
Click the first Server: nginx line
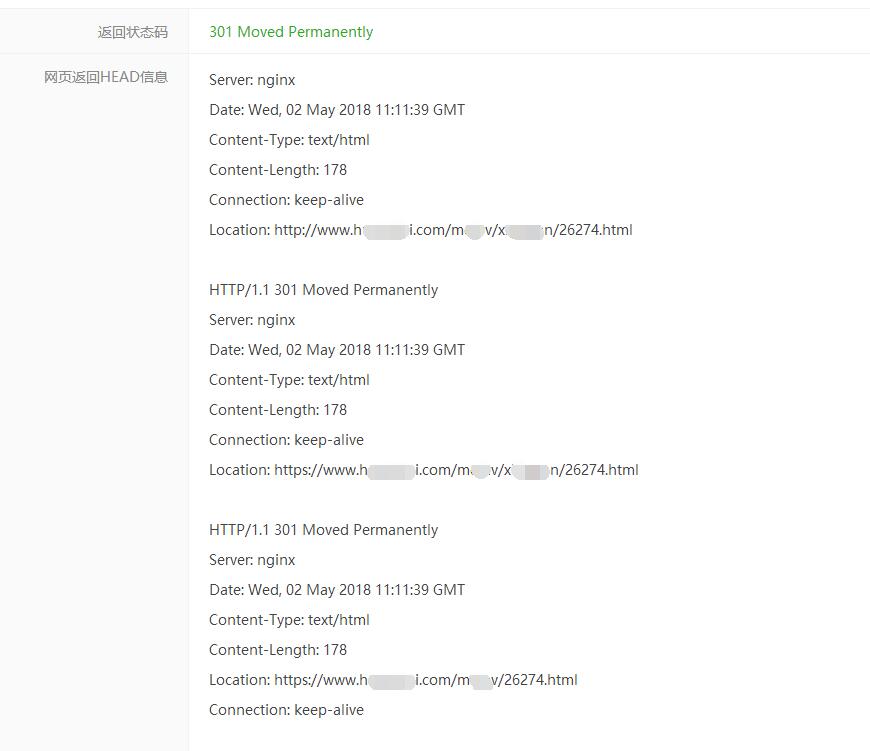pos(252,80)
